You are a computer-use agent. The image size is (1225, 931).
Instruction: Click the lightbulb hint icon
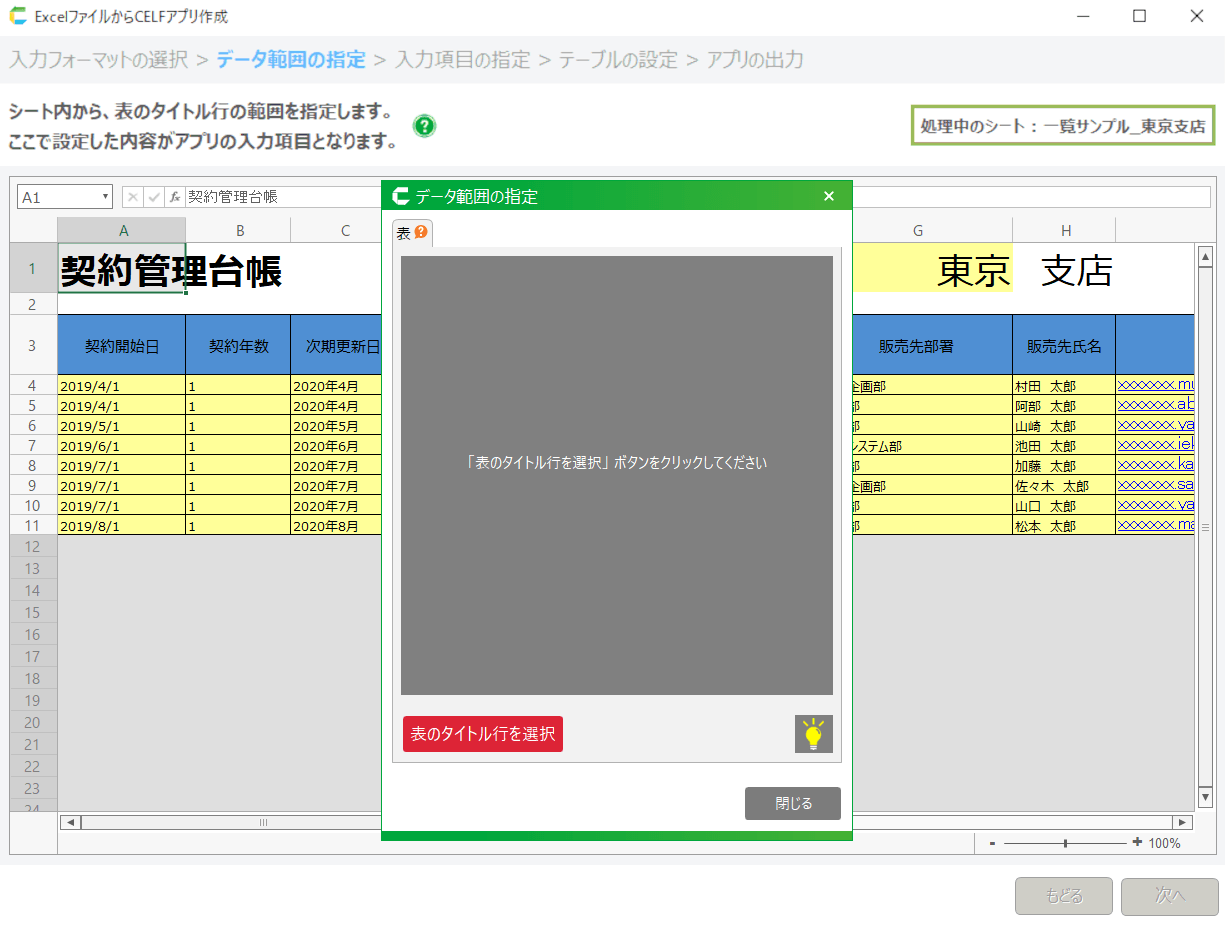tap(813, 734)
